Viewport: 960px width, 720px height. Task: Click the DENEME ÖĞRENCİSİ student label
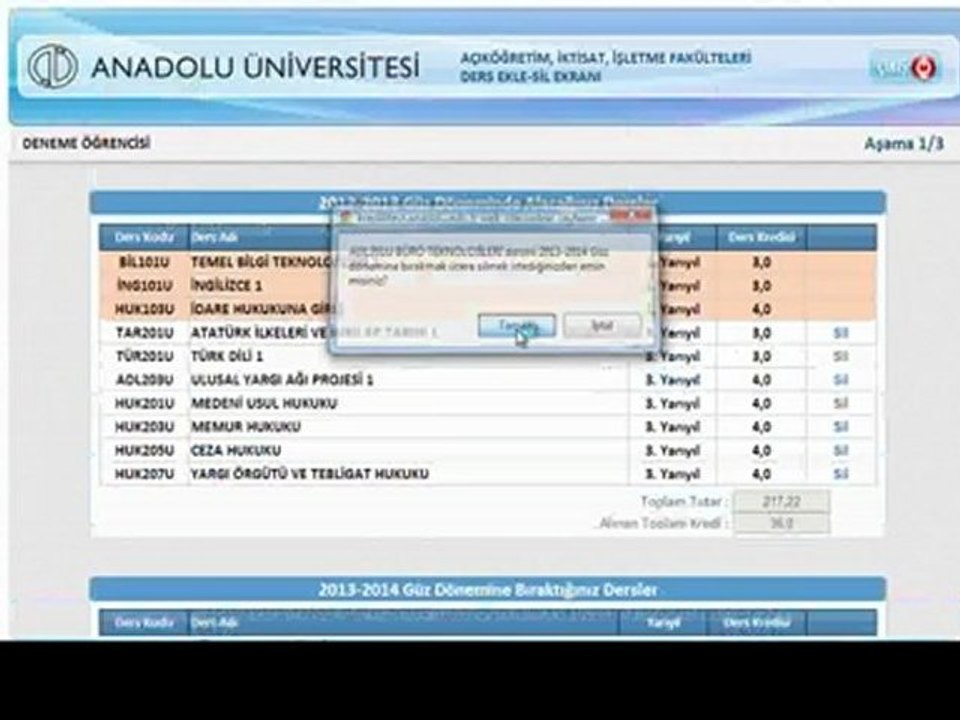(86, 144)
